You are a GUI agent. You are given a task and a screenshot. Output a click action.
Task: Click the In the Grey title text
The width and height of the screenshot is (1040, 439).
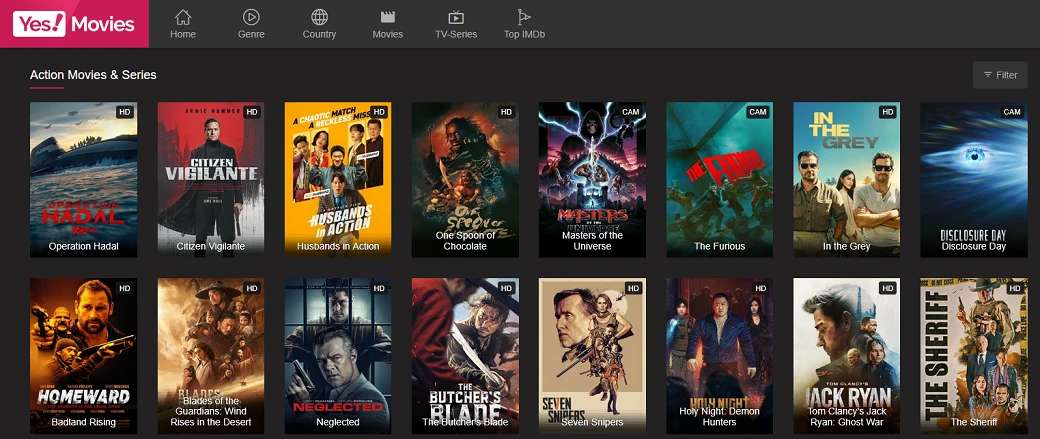click(x=847, y=246)
